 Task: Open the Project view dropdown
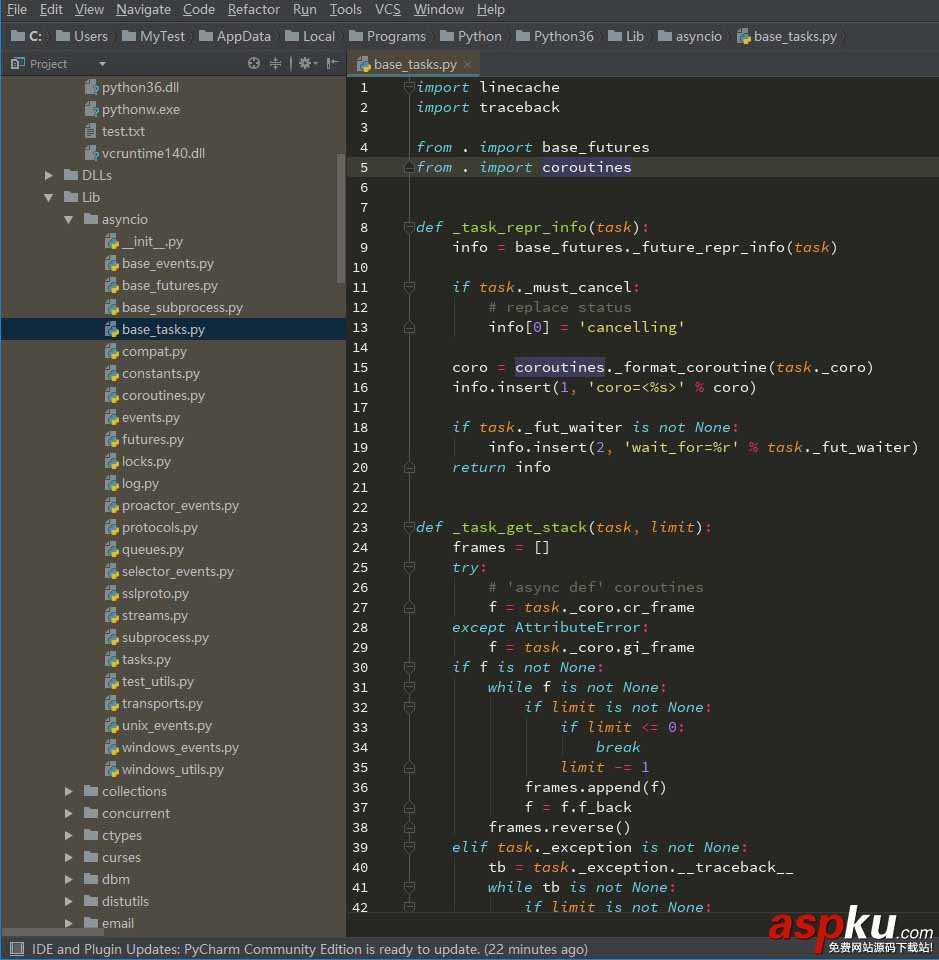(x=102, y=64)
